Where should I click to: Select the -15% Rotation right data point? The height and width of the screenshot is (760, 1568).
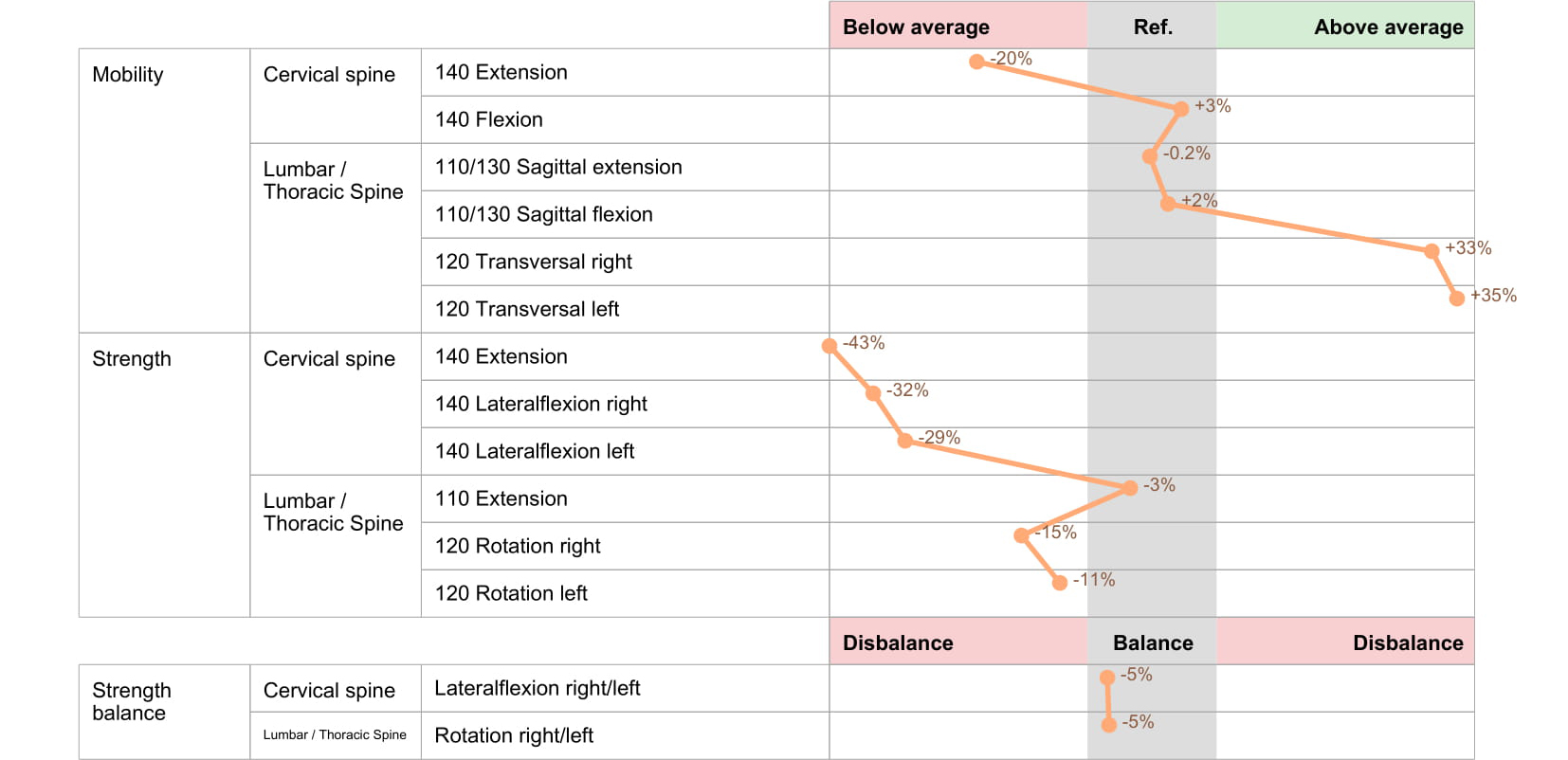(1021, 535)
